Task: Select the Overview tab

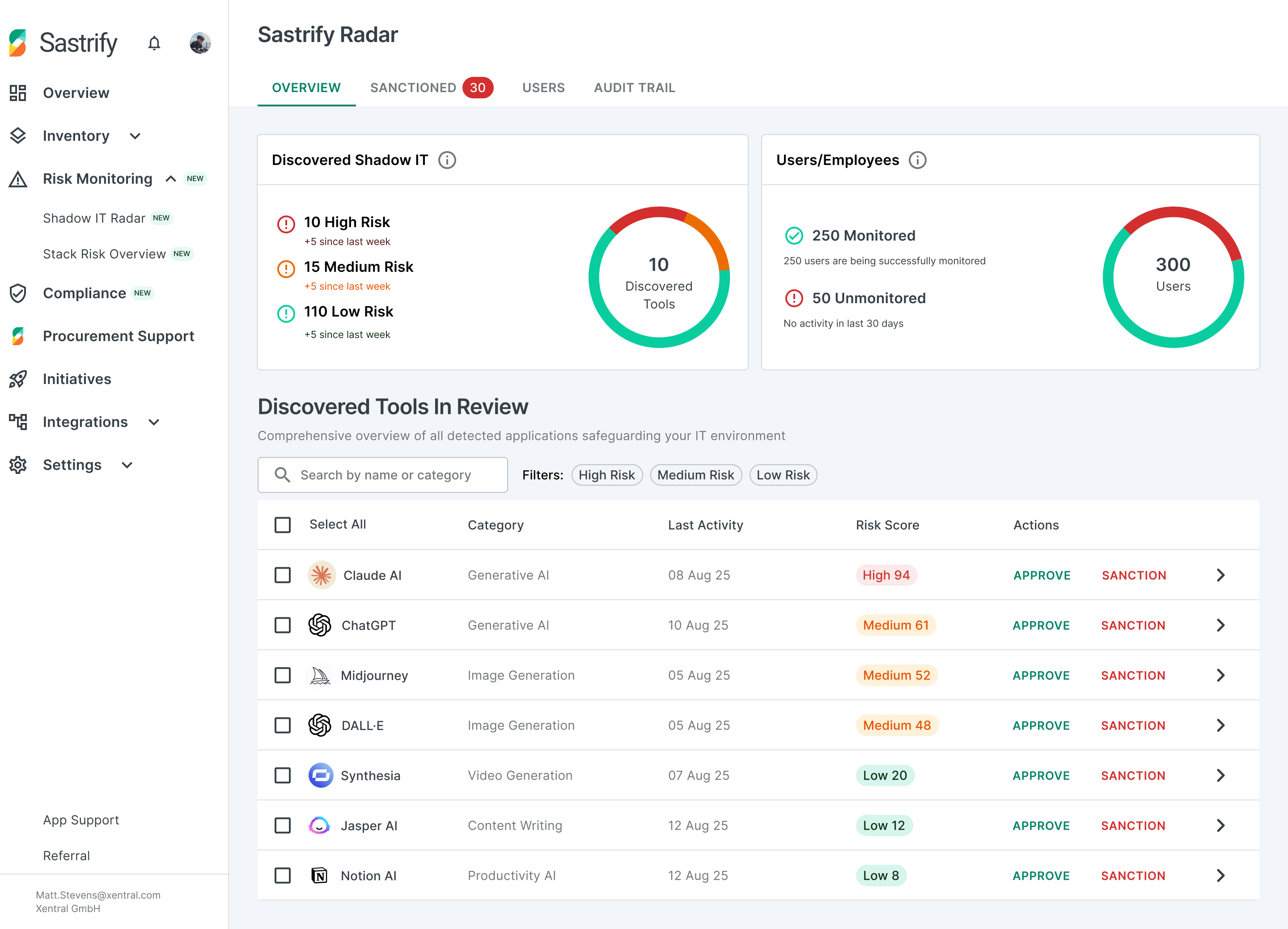Action: (306, 88)
